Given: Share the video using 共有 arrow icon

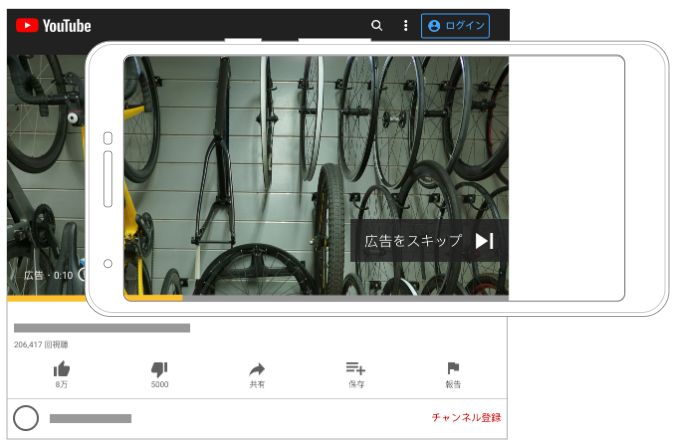Looking at the screenshot, I should tap(257, 369).
